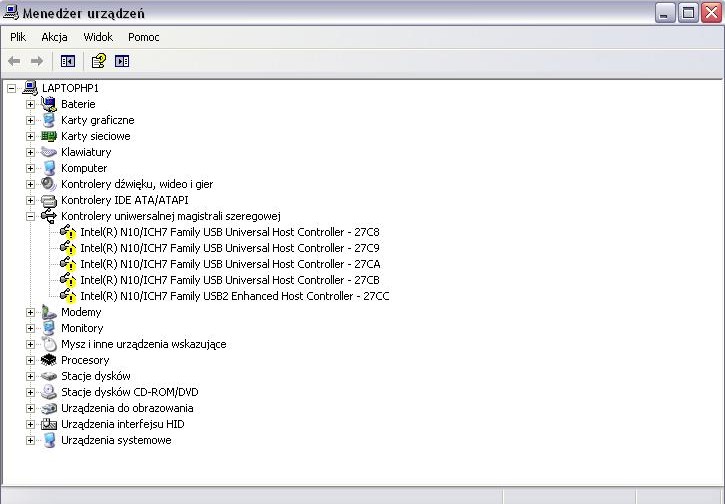
Task: Click the CD-ROM/DVD drives disc icon
Action: tap(49, 392)
